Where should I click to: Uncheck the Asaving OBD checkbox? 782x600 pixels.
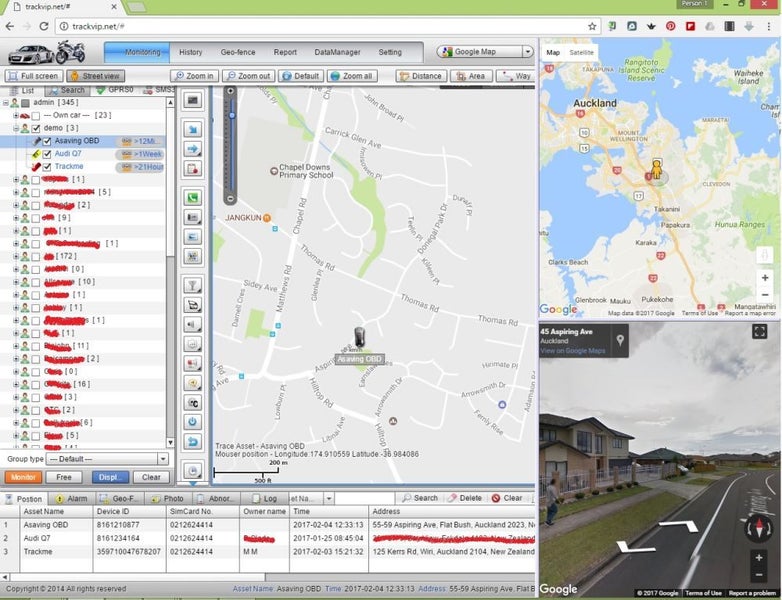coord(46,141)
